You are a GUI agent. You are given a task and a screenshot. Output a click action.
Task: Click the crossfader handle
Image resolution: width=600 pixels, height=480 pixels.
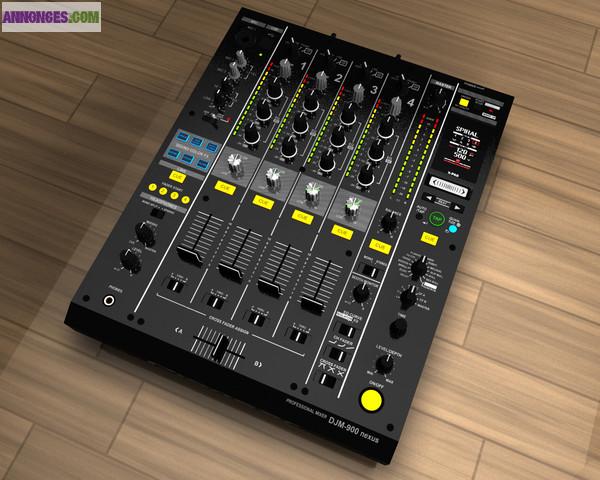(x=221, y=349)
